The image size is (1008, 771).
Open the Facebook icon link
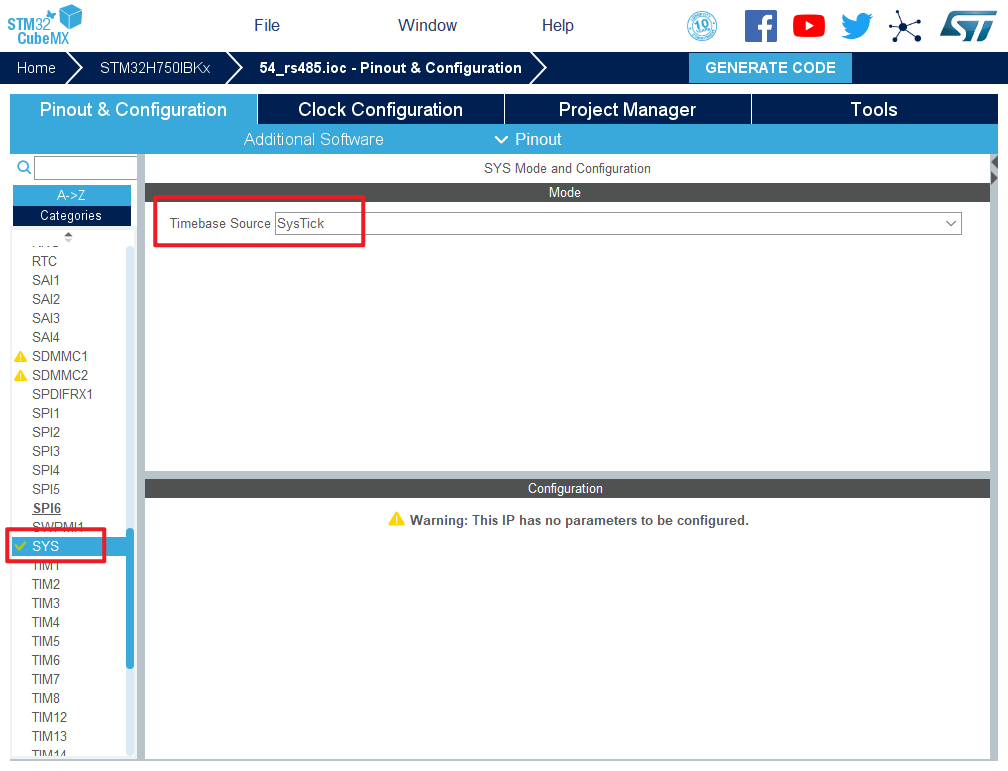click(760, 26)
